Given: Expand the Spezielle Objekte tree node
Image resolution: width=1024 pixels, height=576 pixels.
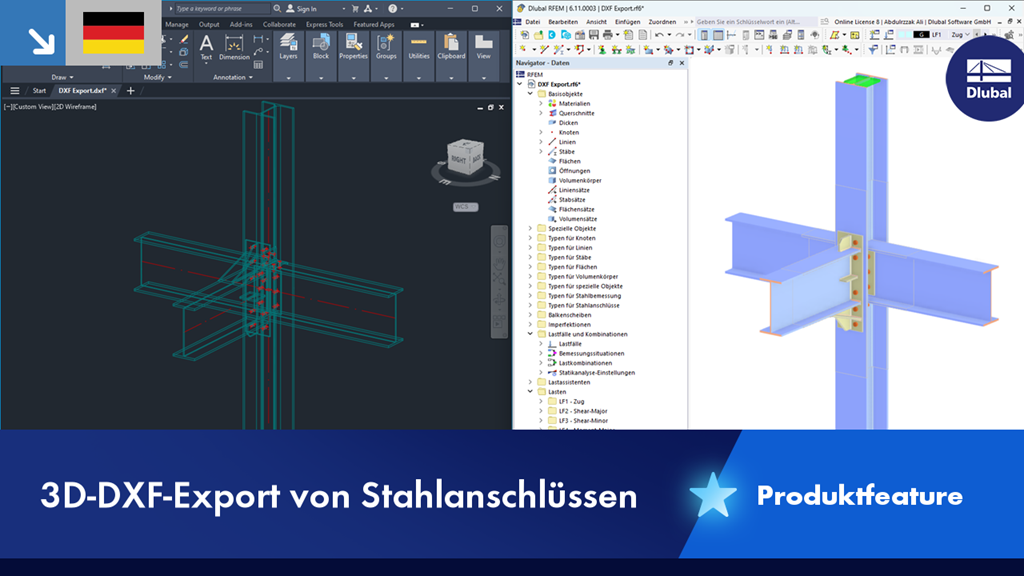Looking at the screenshot, I should [x=530, y=229].
